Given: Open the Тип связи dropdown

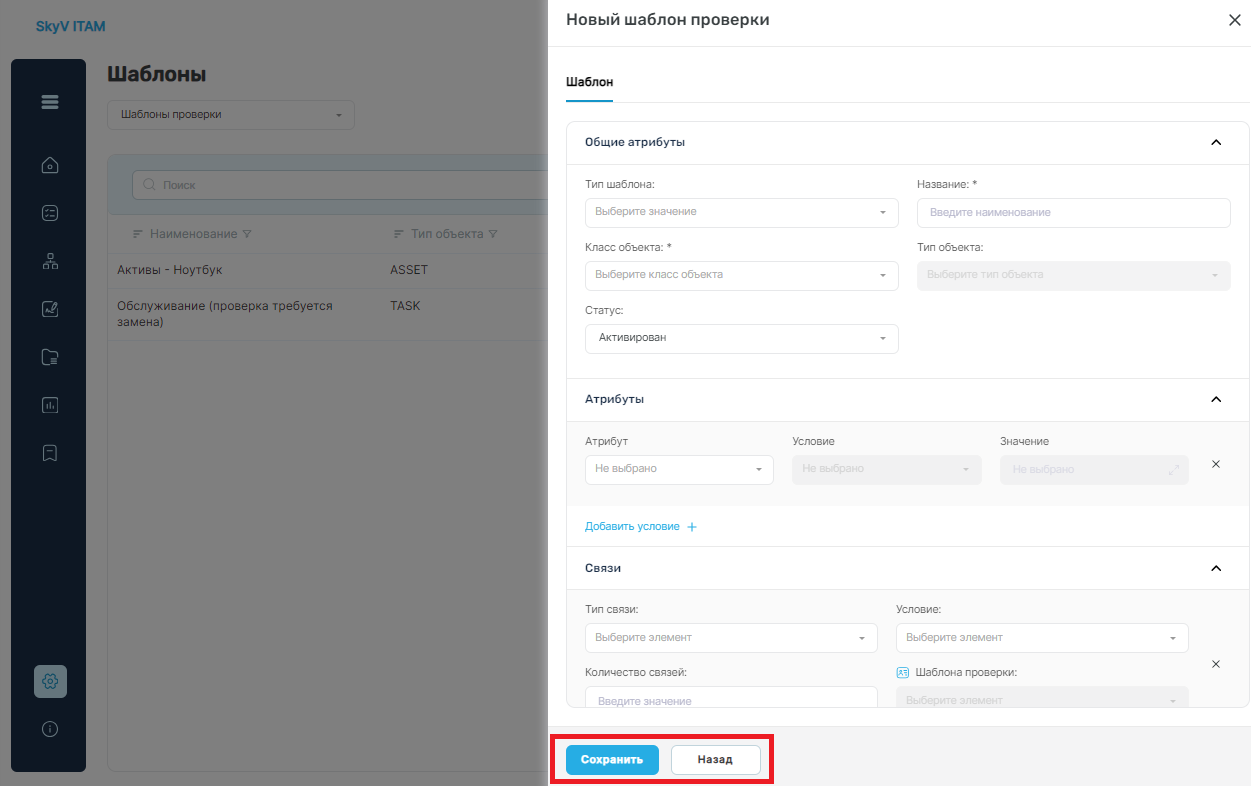Looking at the screenshot, I should 731,638.
